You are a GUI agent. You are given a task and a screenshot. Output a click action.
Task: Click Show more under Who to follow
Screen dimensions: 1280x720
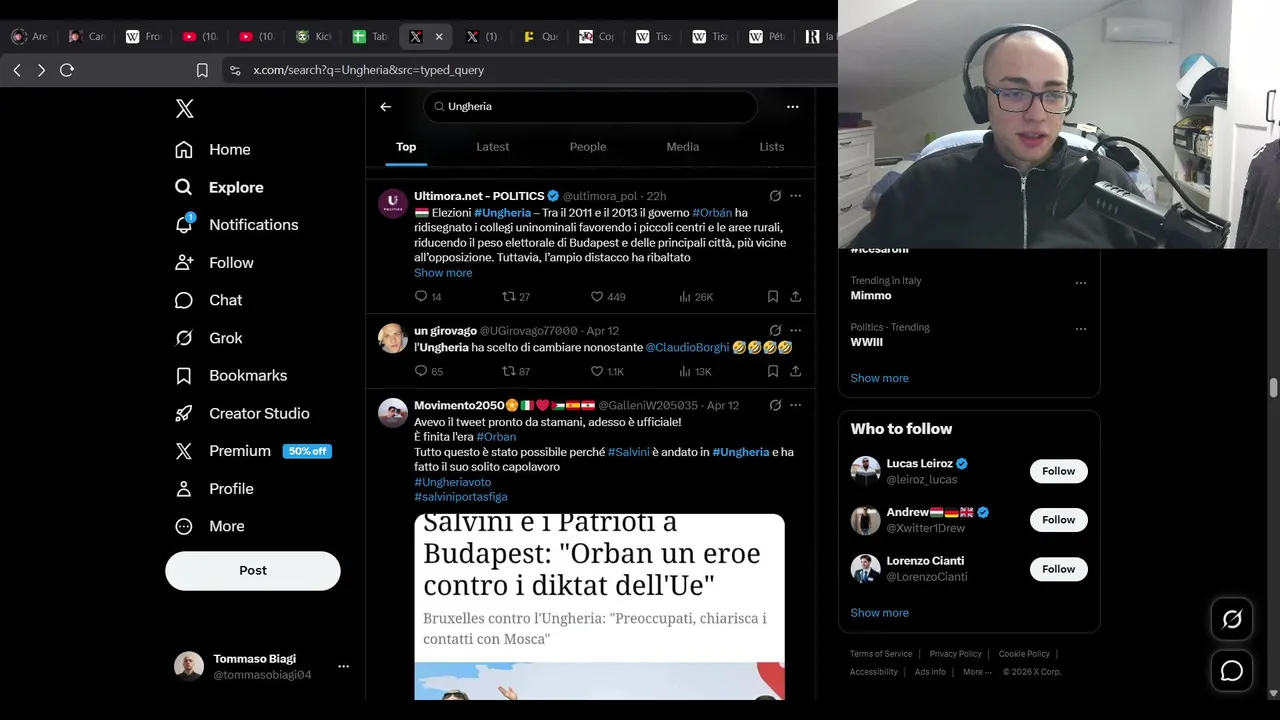[x=879, y=613]
